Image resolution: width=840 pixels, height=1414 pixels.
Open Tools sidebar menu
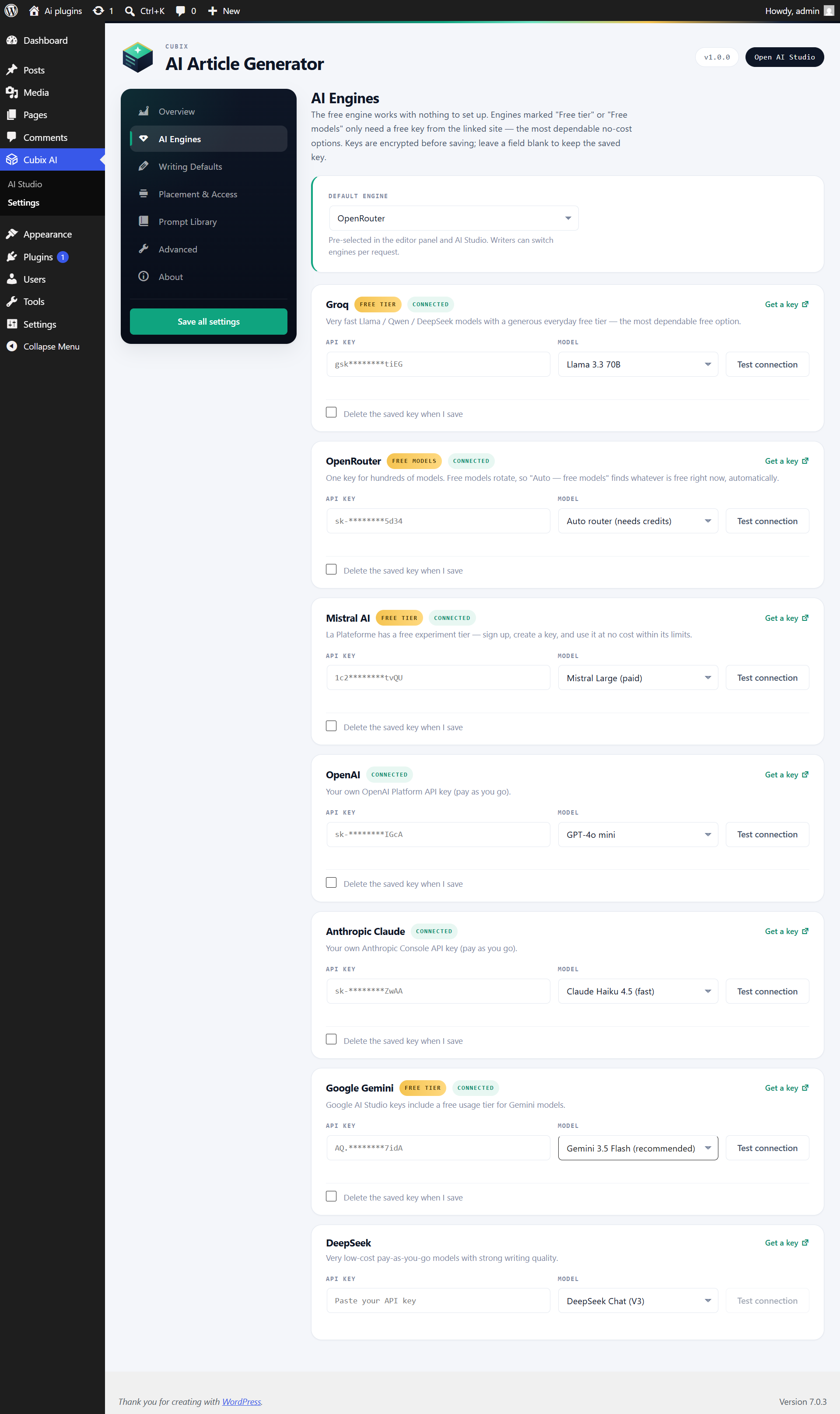pos(52,302)
